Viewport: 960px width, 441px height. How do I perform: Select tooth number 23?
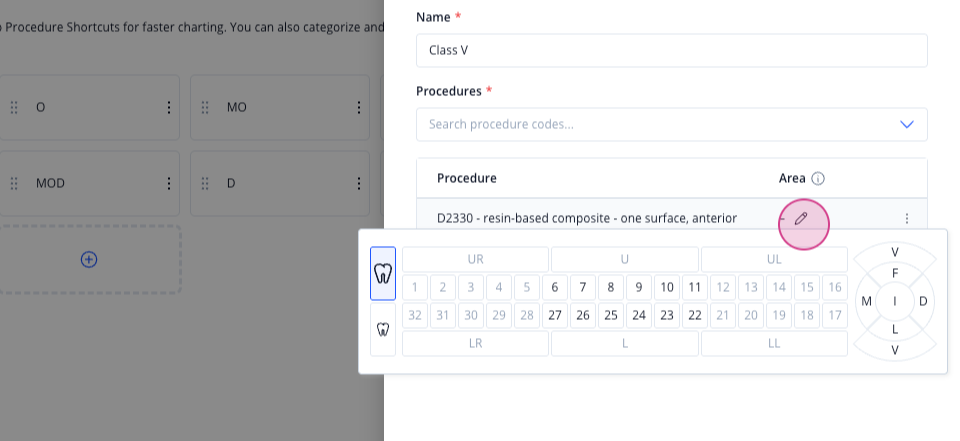[x=667, y=315]
